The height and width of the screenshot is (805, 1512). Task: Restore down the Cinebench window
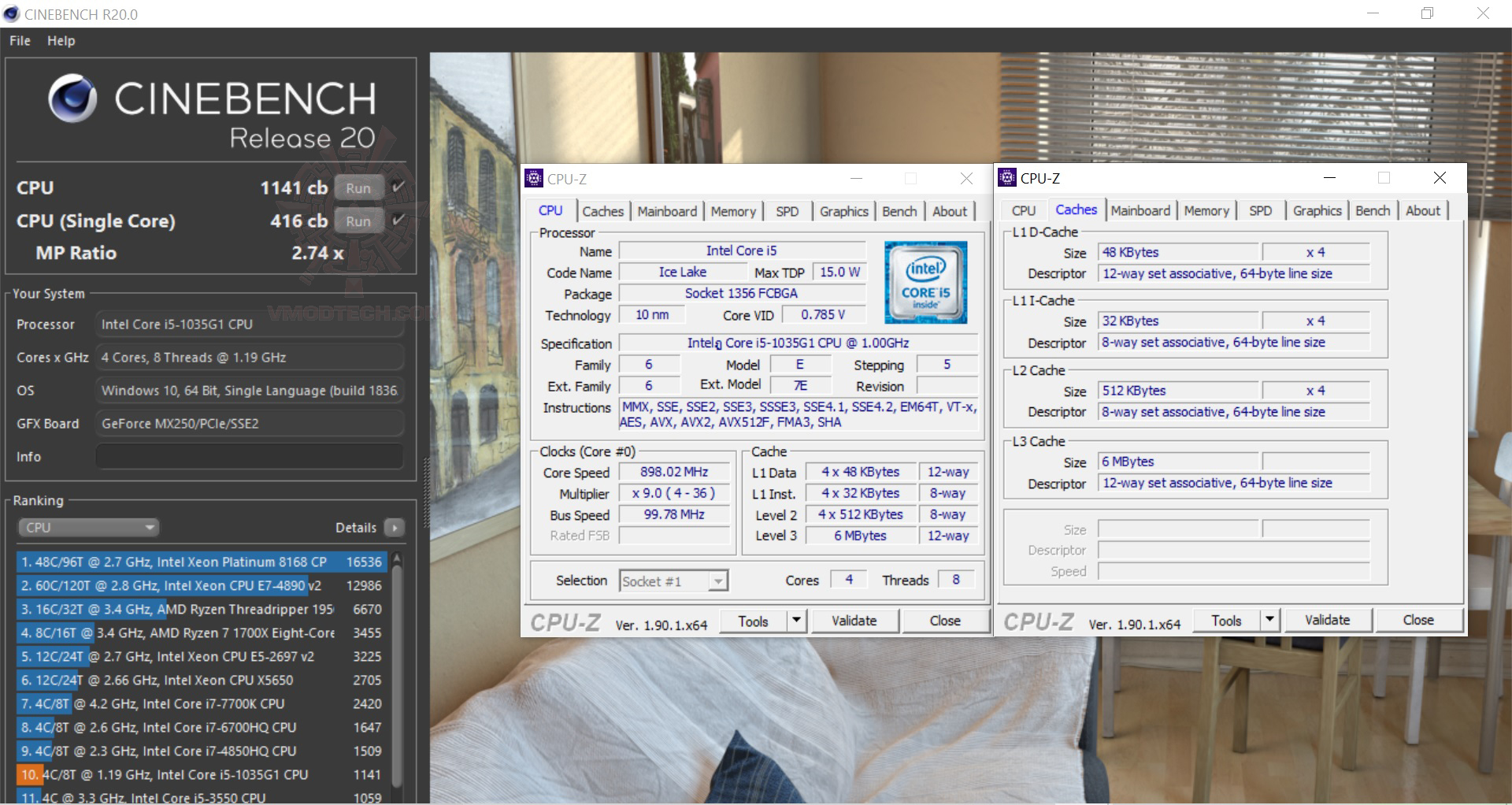point(1427,13)
